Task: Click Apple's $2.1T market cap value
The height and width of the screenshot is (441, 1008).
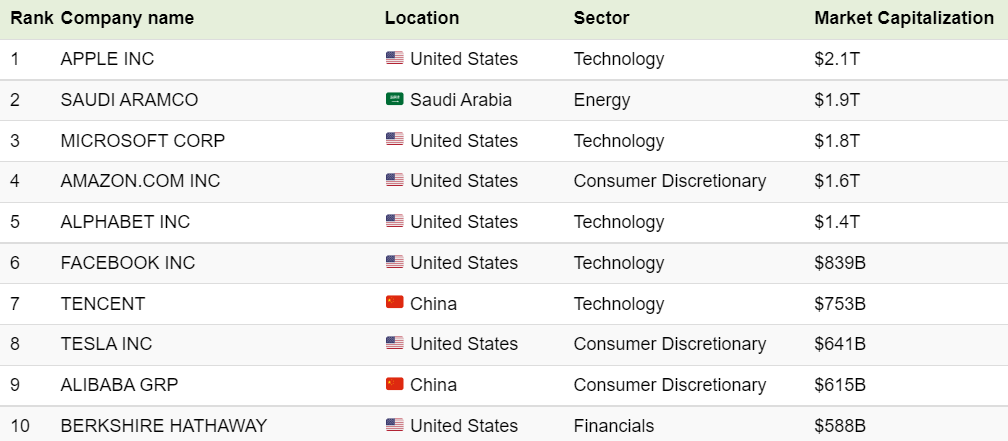Action: tap(837, 59)
